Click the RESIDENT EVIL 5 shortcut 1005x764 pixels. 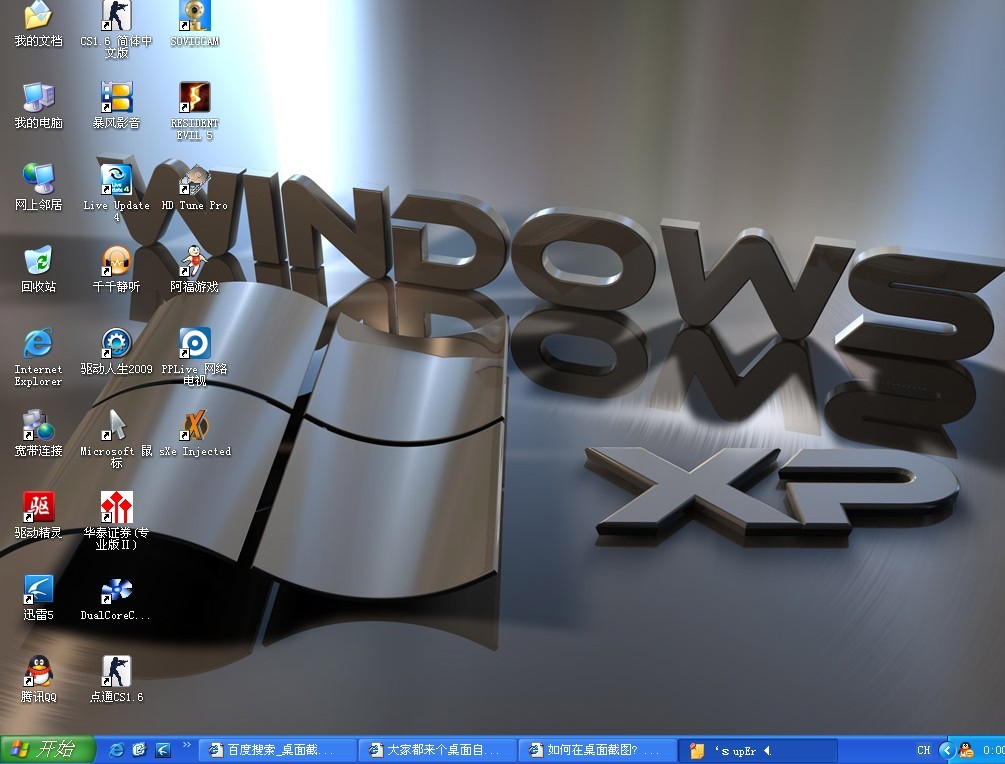(195, 111)
